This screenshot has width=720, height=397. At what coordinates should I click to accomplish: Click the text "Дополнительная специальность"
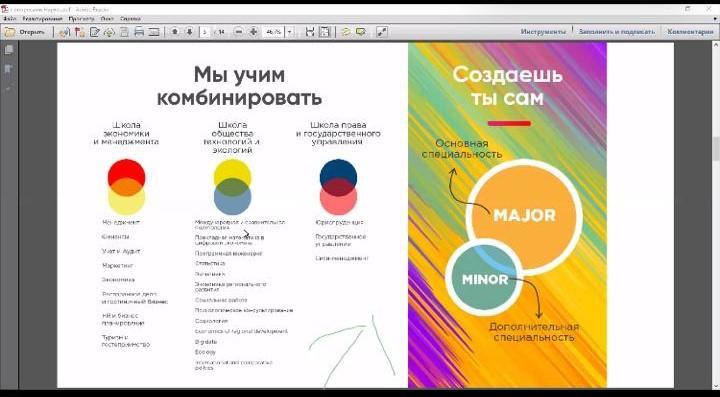pos(534,332)
